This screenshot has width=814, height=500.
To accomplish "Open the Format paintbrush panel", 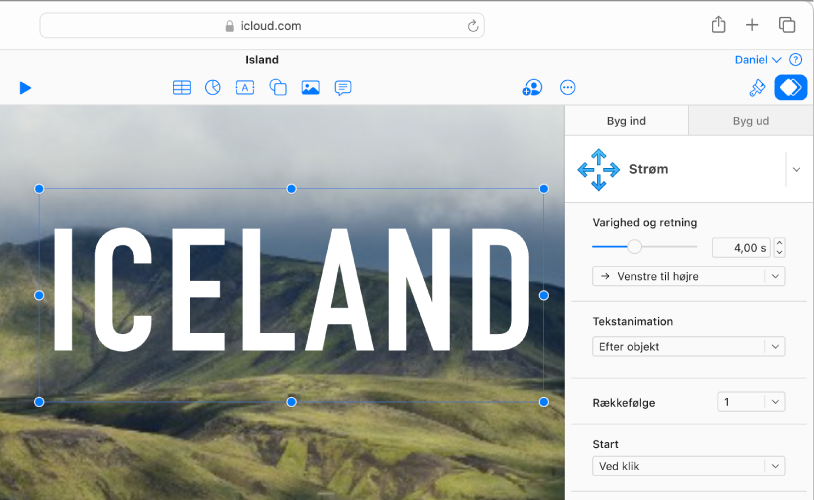I will tap(757, 88).
